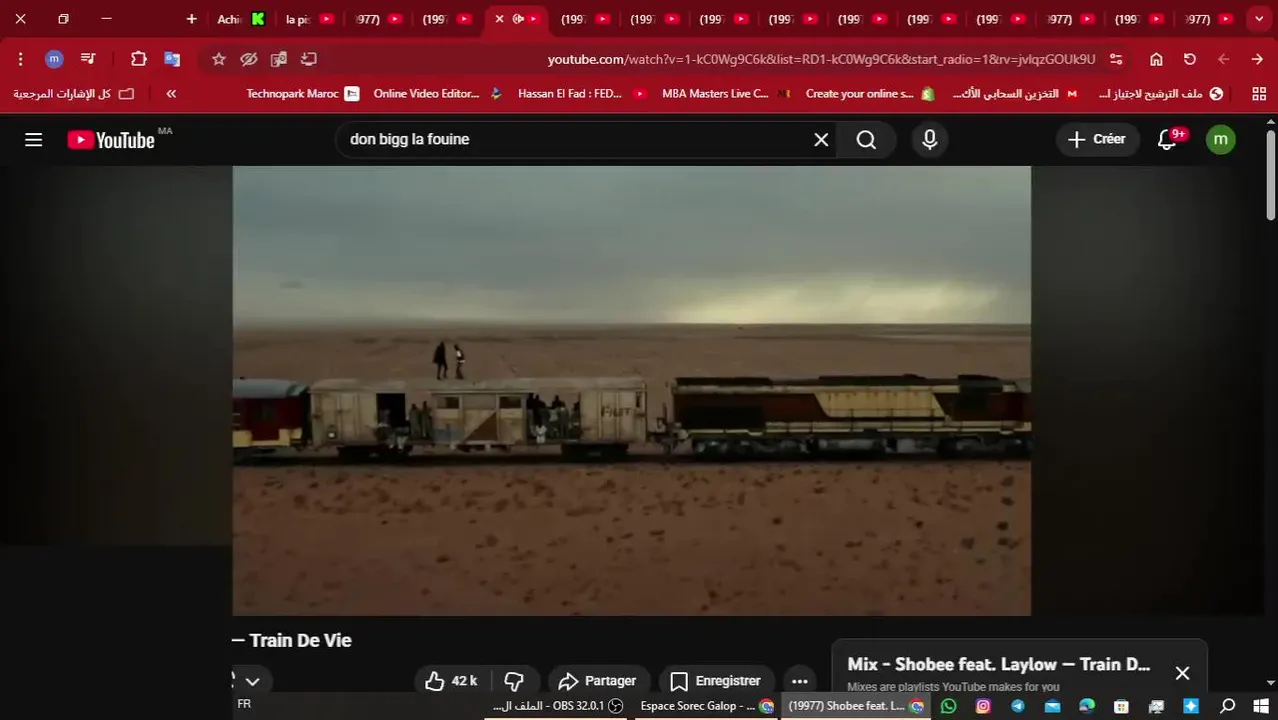Image resolution: width=1278 pixels, height=720 pixels.
Task: Open Mail app from the taskbar
Action: [x=1052, y=706]
